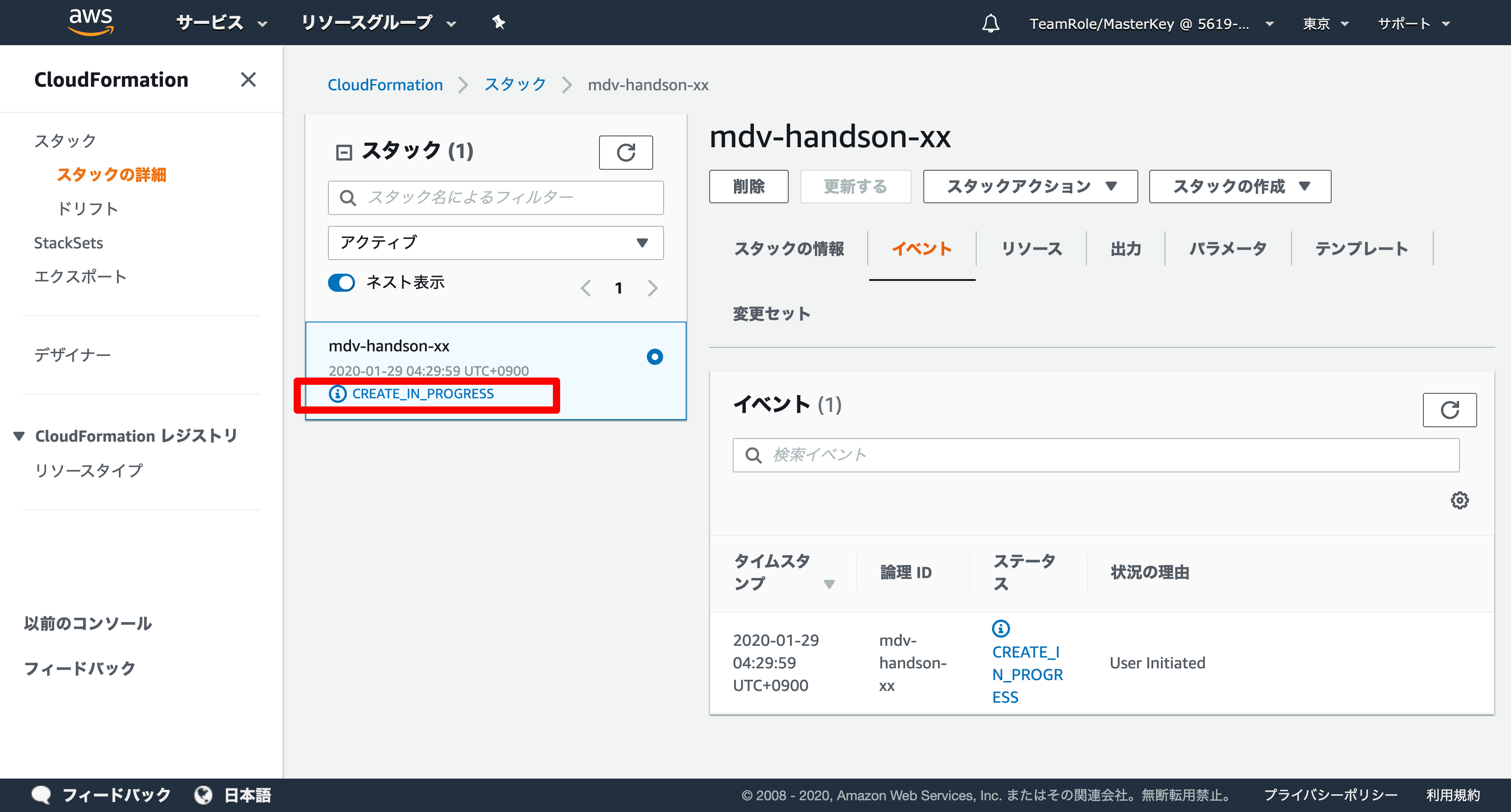The image size is (1511, 812).
Task: Switch to the テンプレート tab
Action: click(x=1361, y=248)
